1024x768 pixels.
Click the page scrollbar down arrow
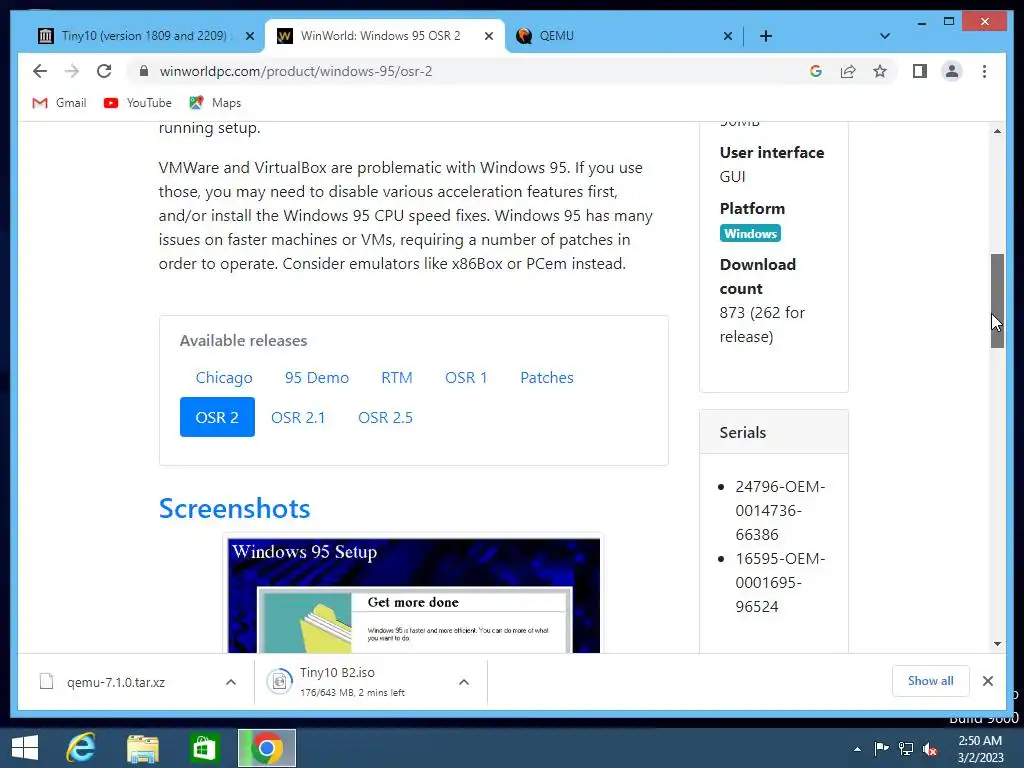(997, 644)
